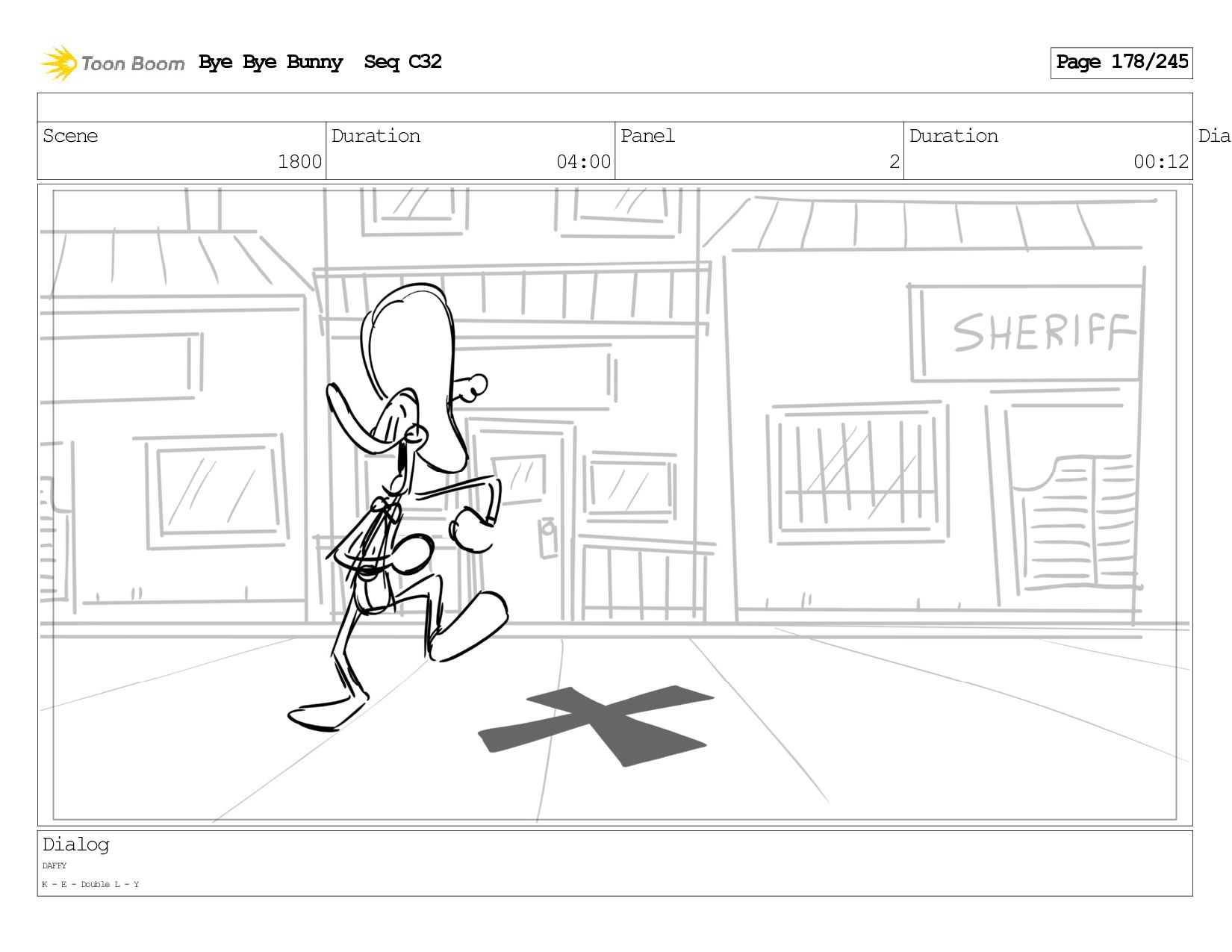Click the 'Toon Boom' wordmark text

pyautogui.click(x=133, y=63)
